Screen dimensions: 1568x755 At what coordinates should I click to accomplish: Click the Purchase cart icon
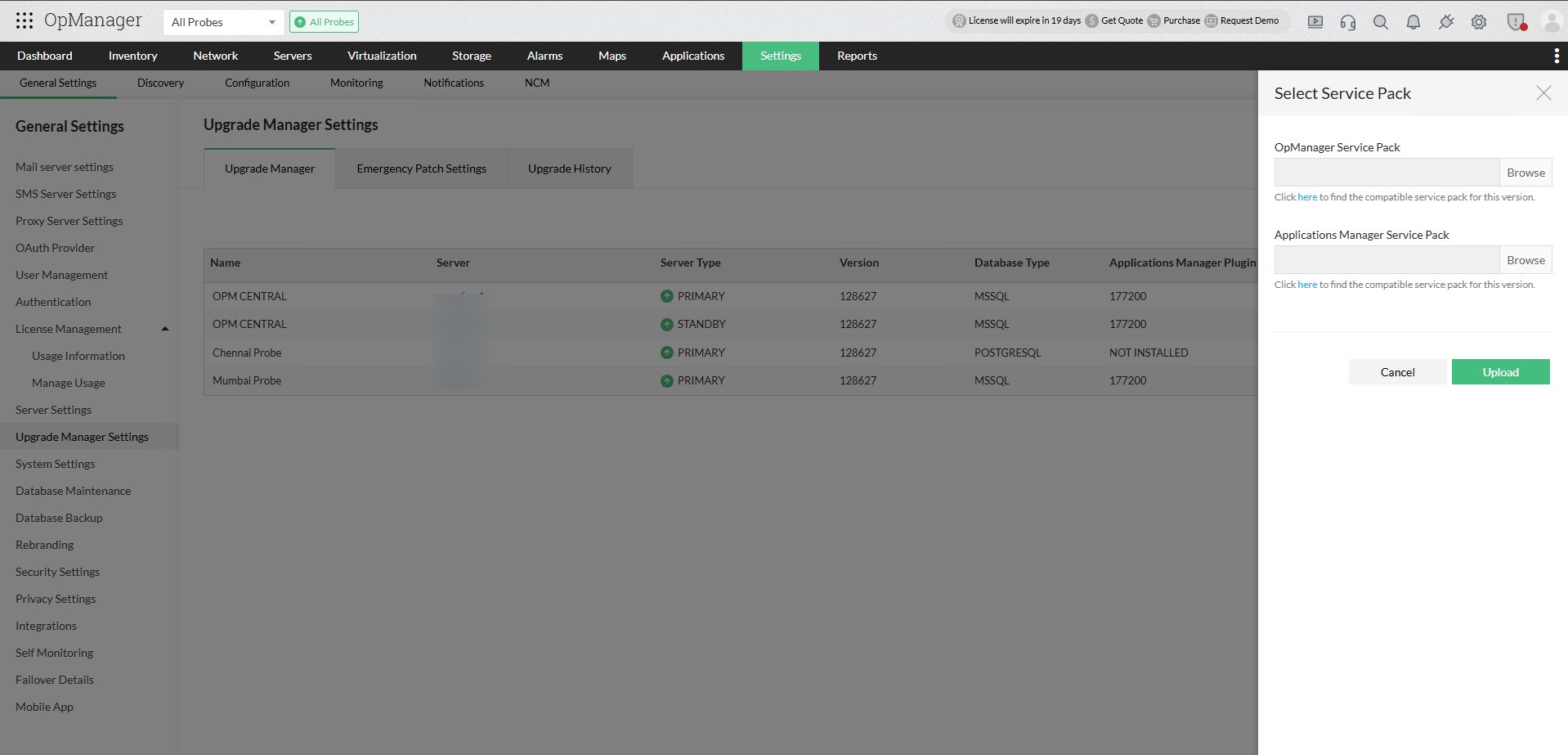coord(1154,21)
